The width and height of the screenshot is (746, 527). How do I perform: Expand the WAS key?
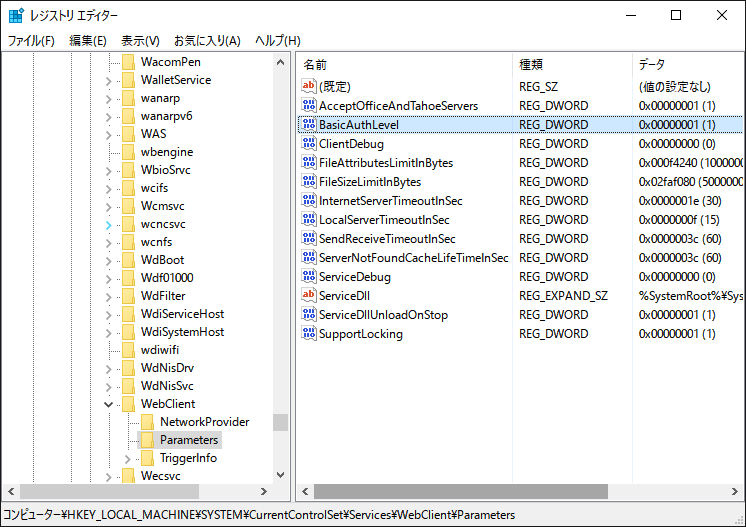point(108,135)
